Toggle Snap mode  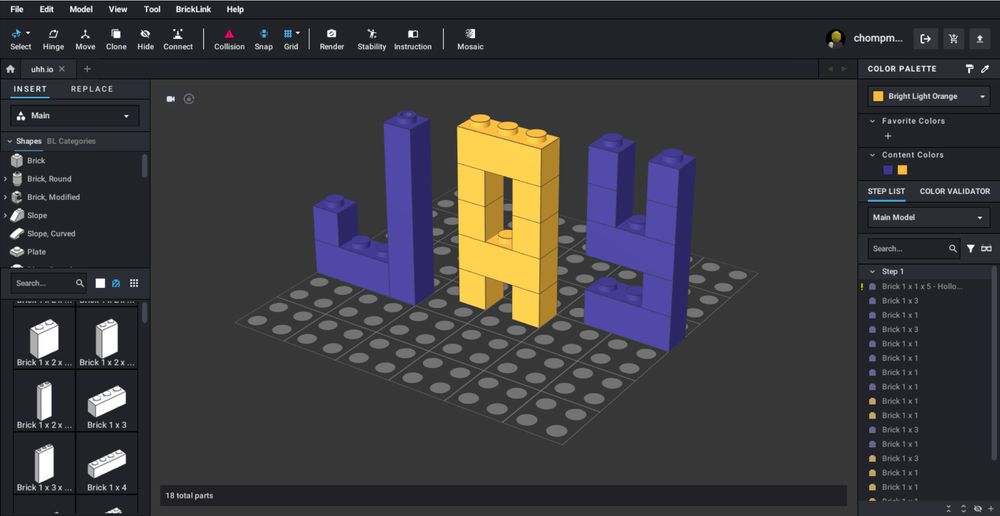(263, 40)
